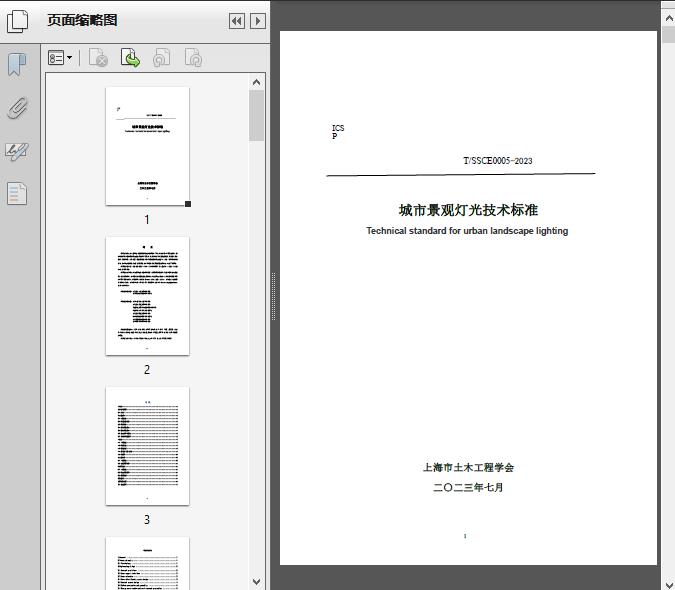The height and width of the screenshot is (590, 675).
Task: Rotate pages counterclockwise
Action: click(161, 58)
